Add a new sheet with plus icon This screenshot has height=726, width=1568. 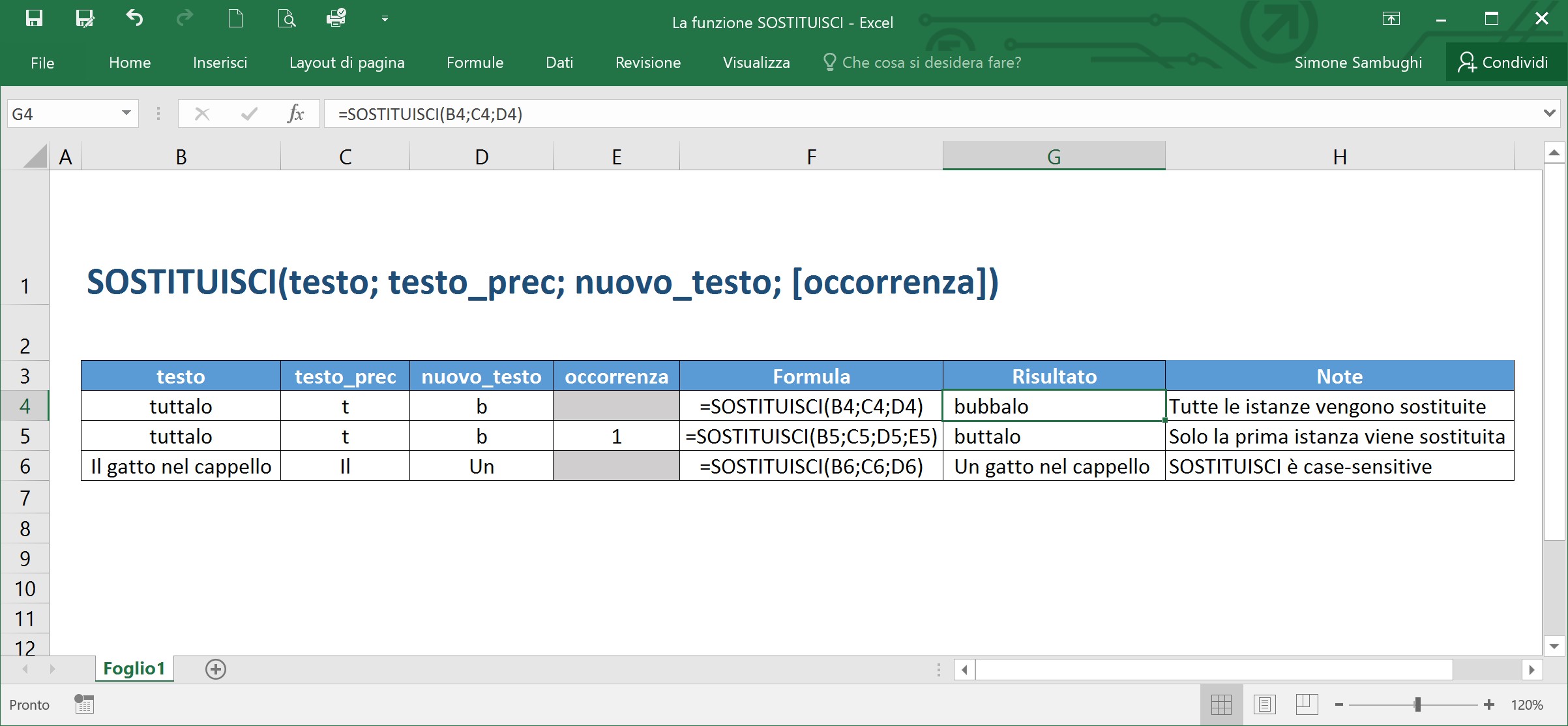click(x=216, y=669)
